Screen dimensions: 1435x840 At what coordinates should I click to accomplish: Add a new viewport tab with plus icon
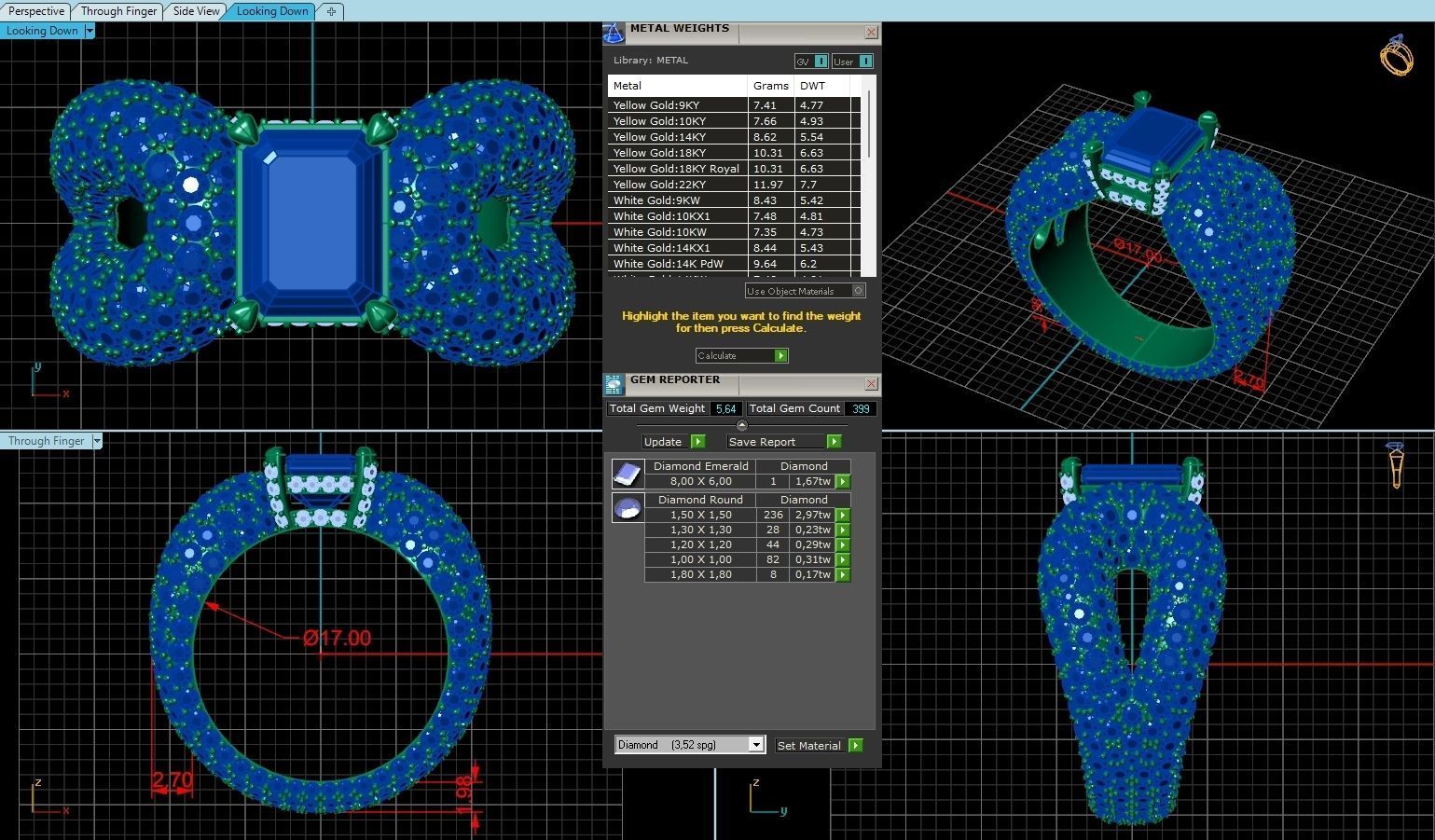click(x=331, y=11)
